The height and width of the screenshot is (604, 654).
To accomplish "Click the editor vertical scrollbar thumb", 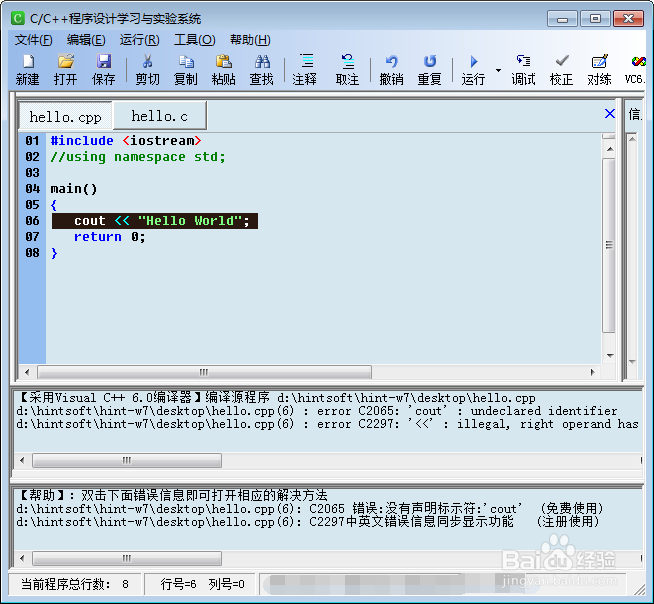I will (609, 245).
